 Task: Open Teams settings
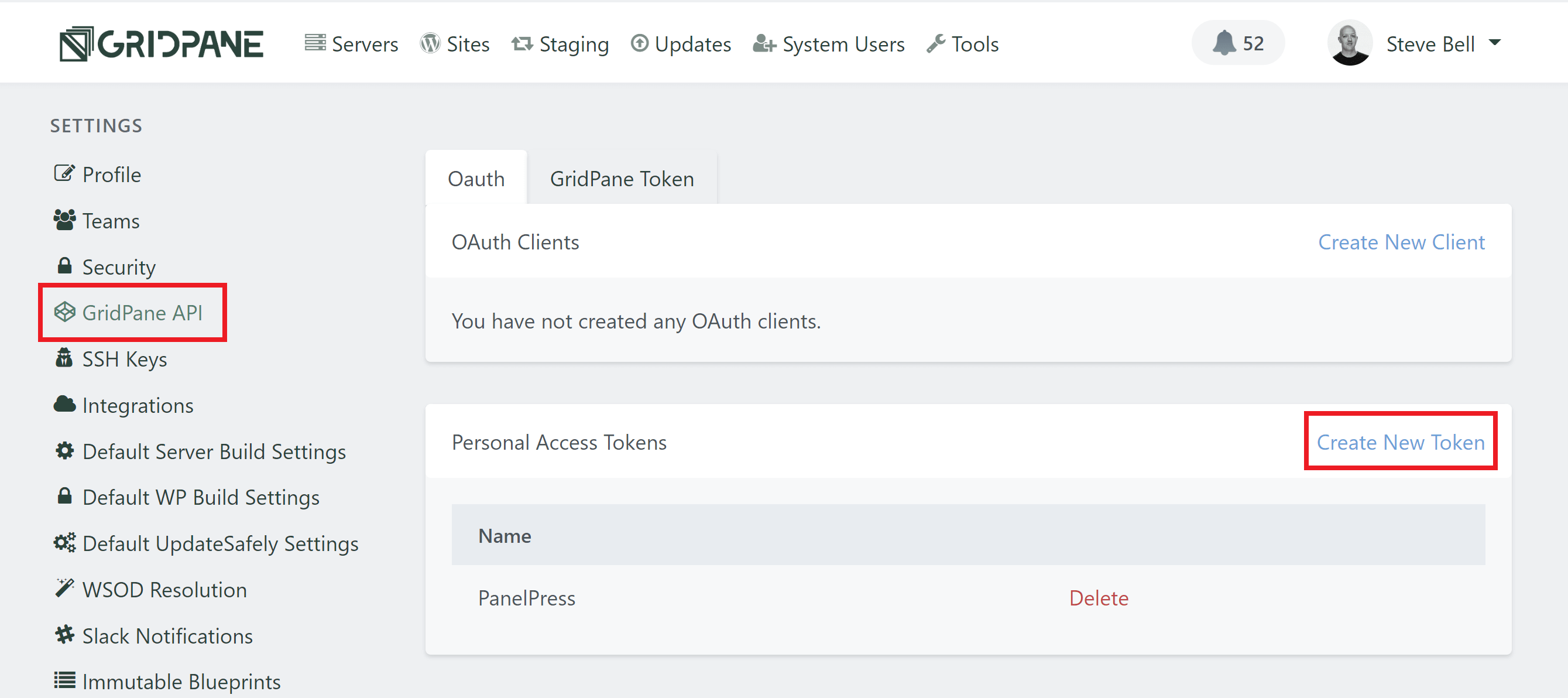tap(111, 221)
